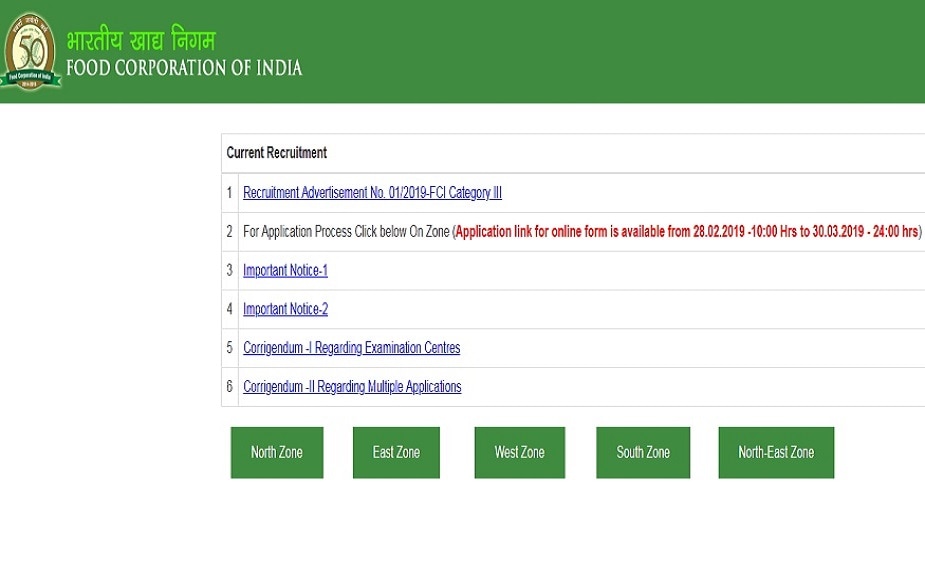Click the red application link availability notice

(x=687, y=231)
